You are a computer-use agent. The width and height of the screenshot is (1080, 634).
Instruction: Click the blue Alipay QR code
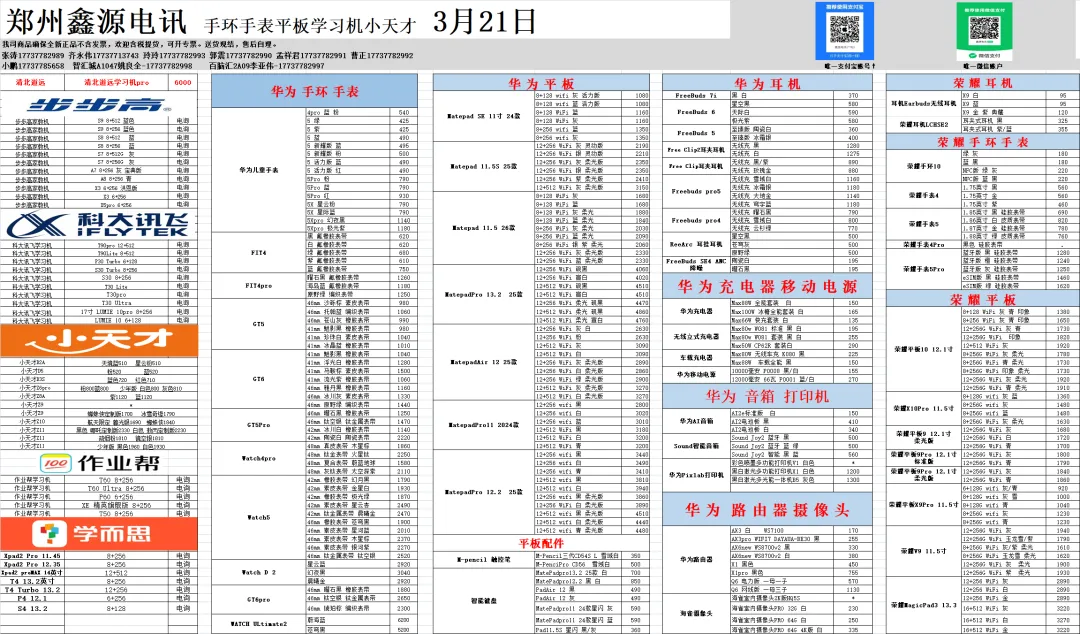844,31
